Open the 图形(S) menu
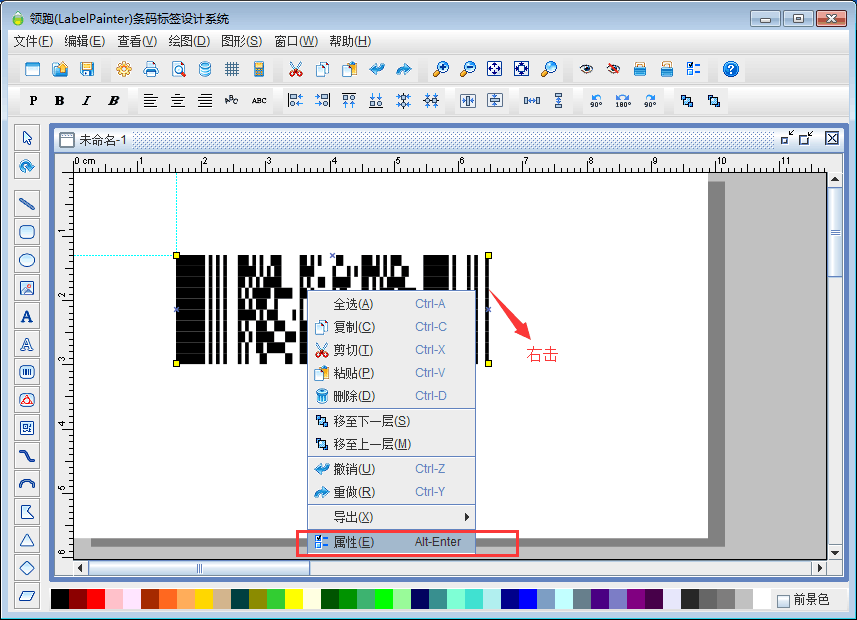The image size is (857, 620). [x=242, y=42]
